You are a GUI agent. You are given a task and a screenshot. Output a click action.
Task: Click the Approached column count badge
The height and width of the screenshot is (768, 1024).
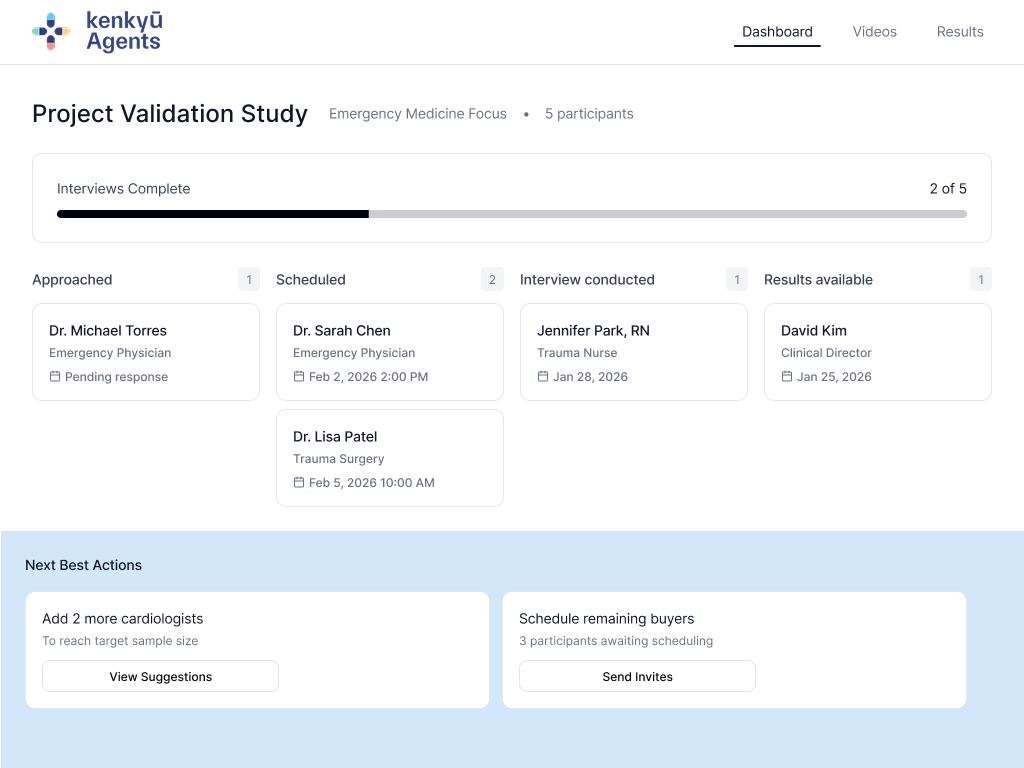[x=249, y=280]
